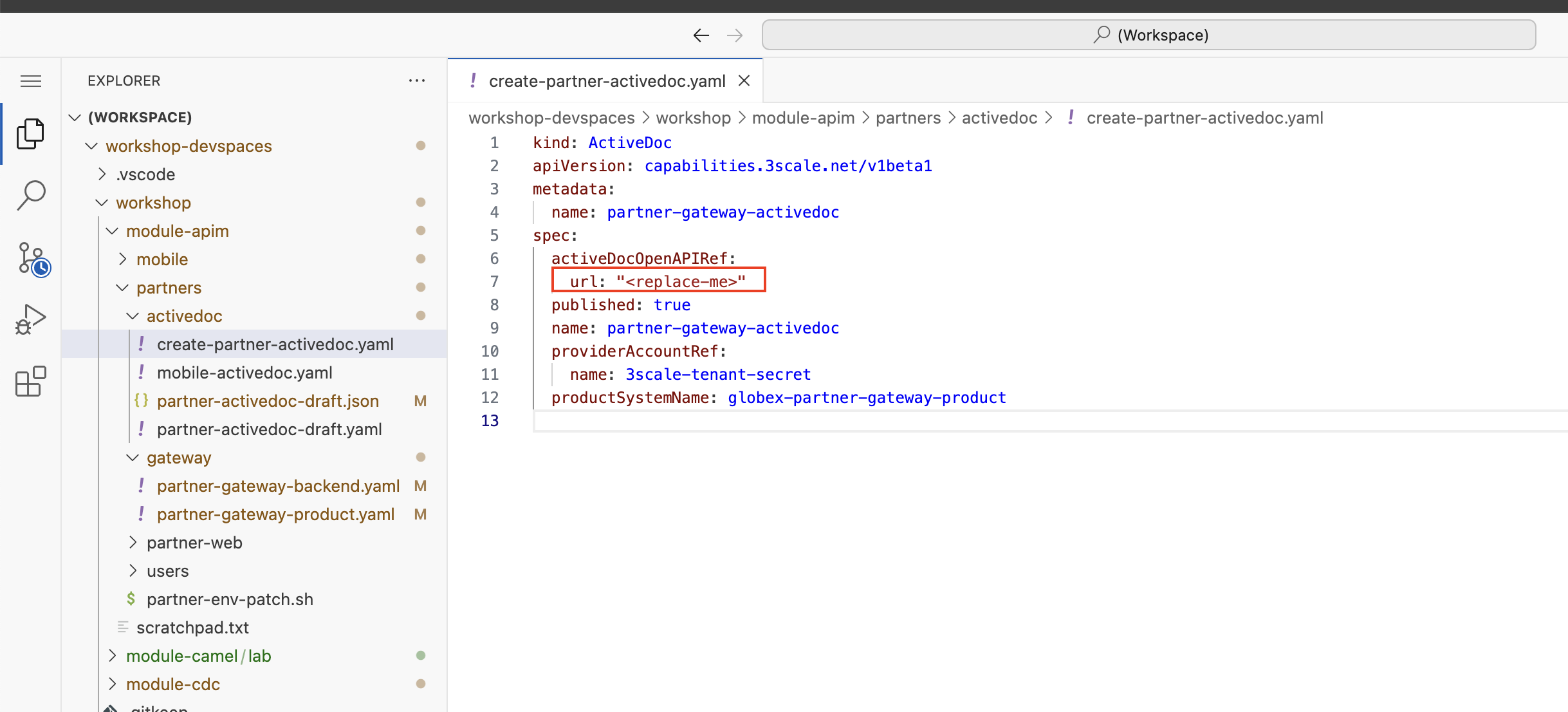Click the capabilities.3scale.net/v1beta1 value
Viewport: 1568px width, 712px height.
[x=788, y=166]
